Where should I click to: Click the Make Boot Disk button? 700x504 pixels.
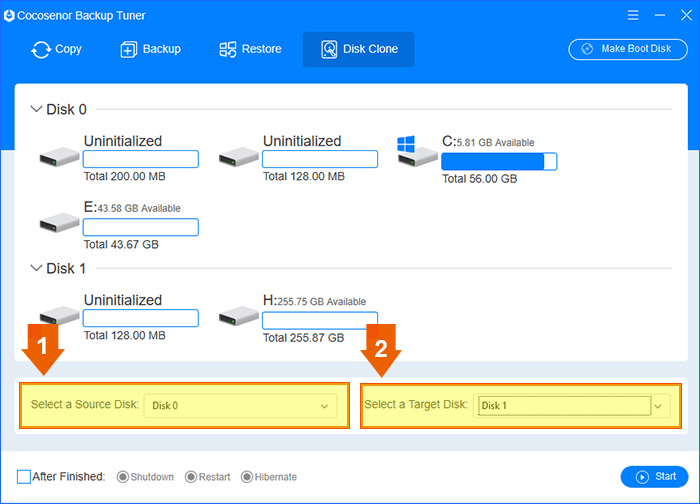pyautogui.click(x=628, y=49)
